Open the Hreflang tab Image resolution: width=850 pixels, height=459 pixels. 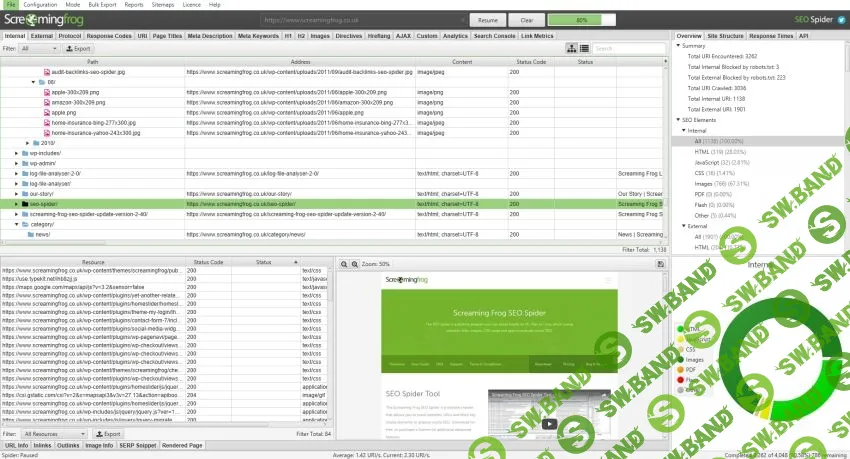[379, 36]
